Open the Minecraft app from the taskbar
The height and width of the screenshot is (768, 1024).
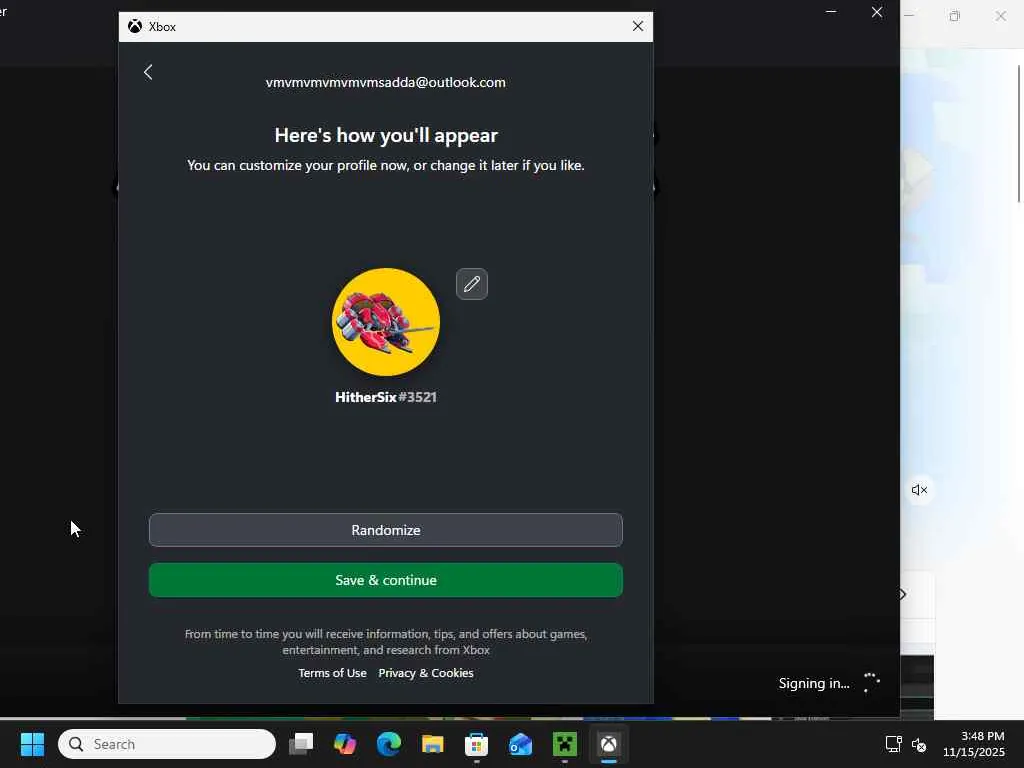[x=565, y=744]
